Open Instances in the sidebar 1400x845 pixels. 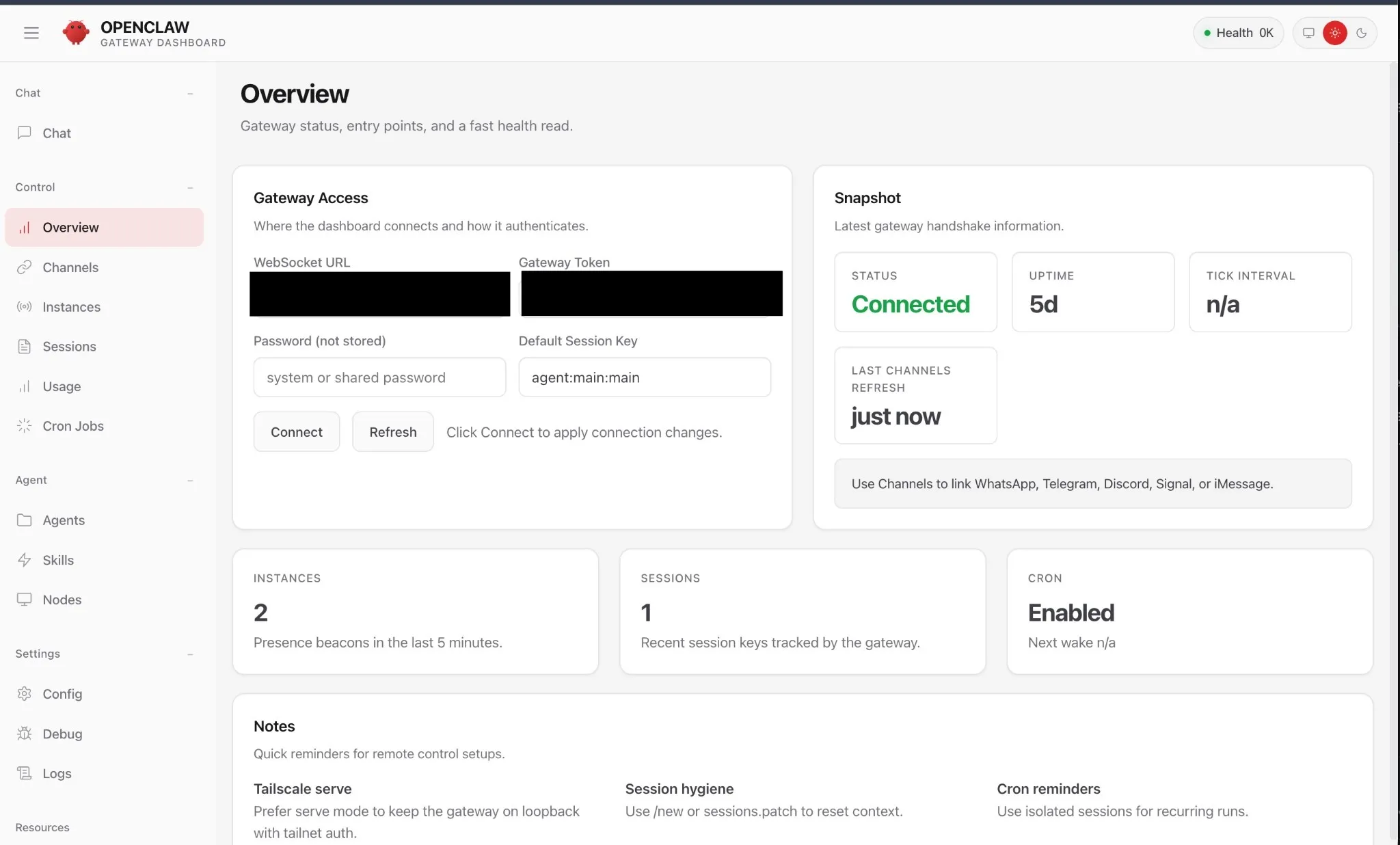pyautogui.click(x=104, y=307)
